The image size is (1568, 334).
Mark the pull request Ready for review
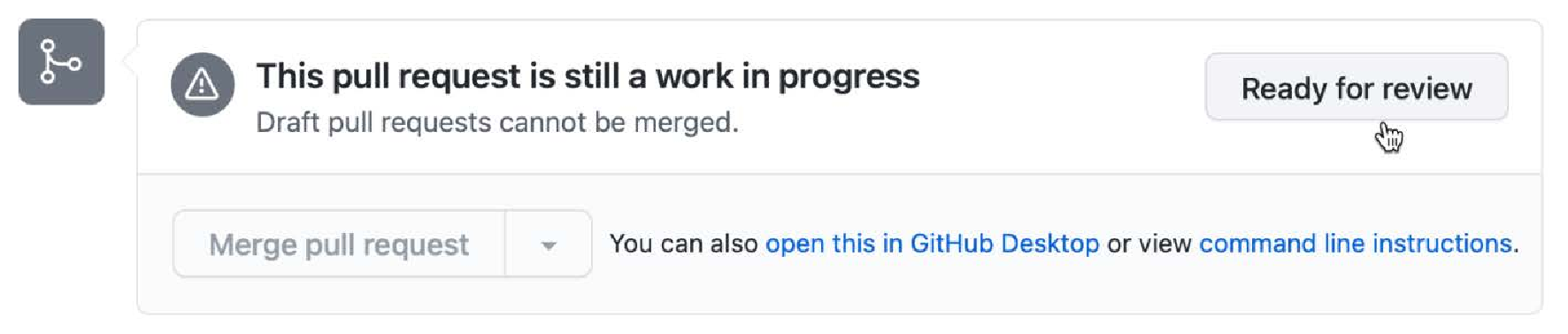pyautogui.click(x=1356, y=87)
